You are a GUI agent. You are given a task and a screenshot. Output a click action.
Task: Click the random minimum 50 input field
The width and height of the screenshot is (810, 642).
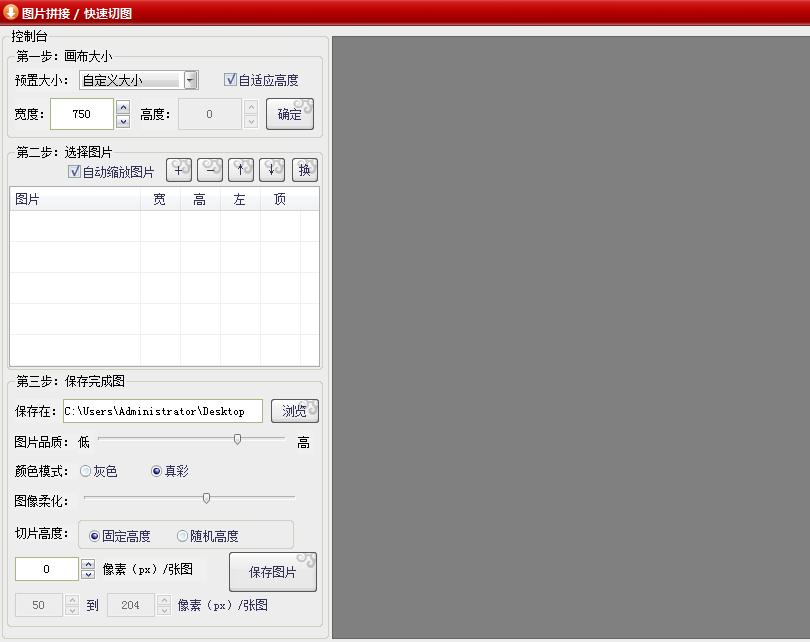point(39,605)
